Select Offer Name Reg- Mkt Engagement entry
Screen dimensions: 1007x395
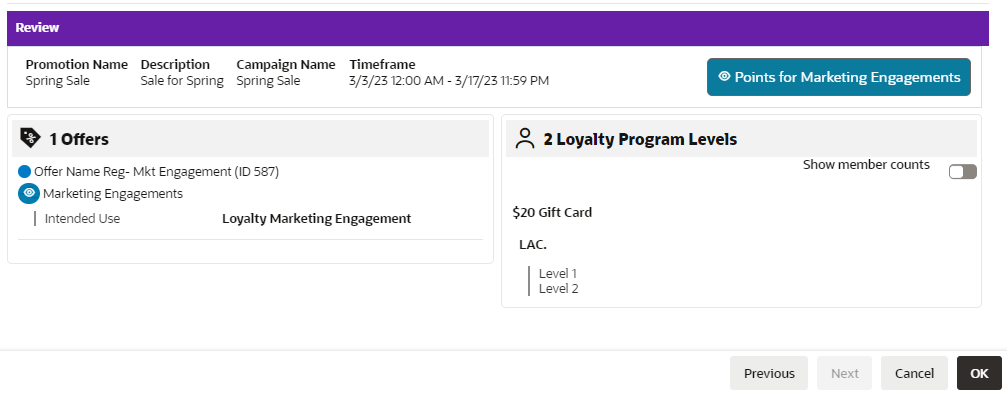[x=156, y=171]
